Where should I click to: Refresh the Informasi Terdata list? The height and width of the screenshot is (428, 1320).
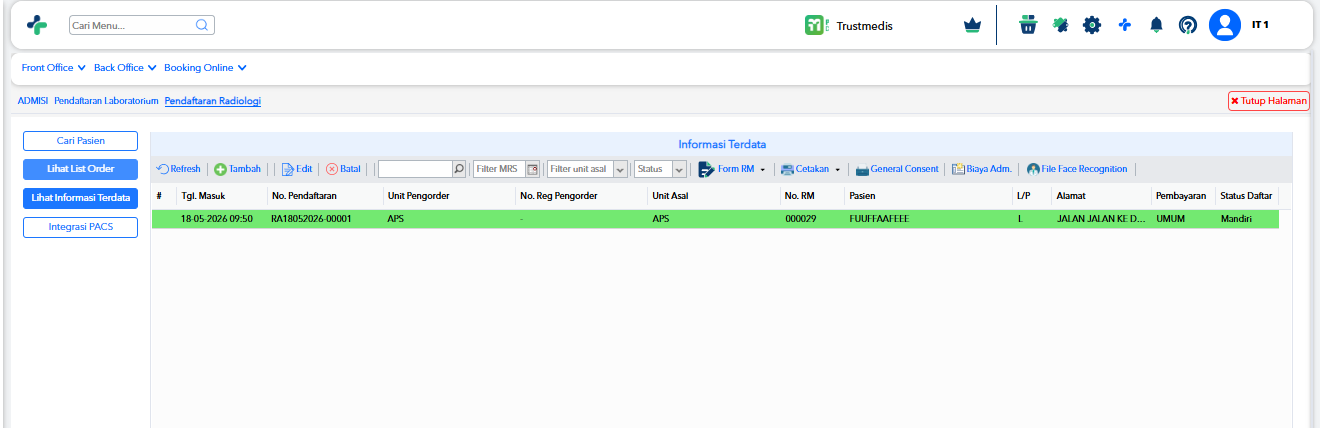click(179, 169)
